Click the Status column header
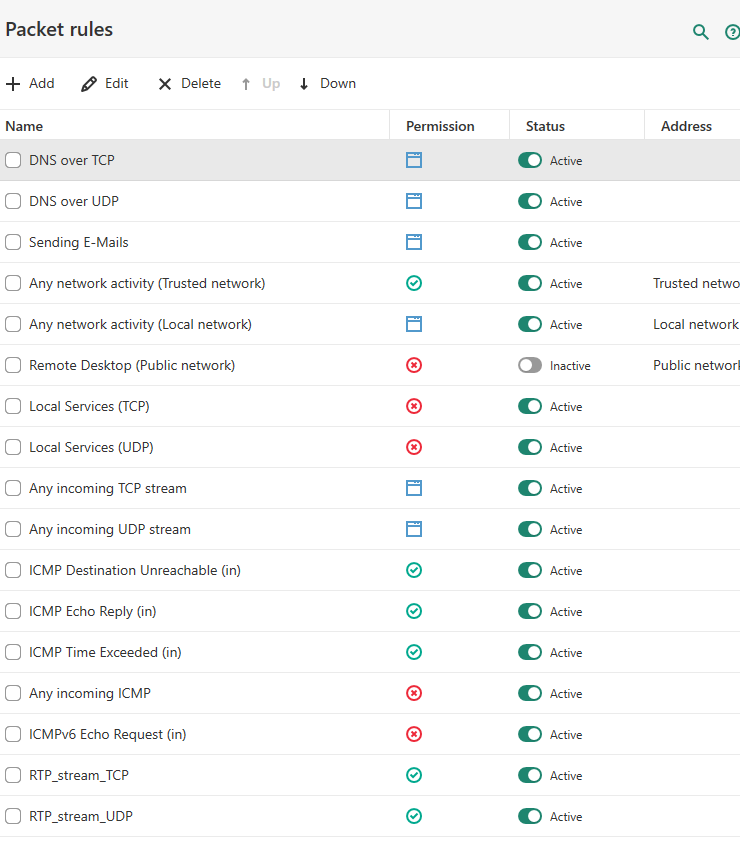740x859 pixels. click(x=545, y=126)
